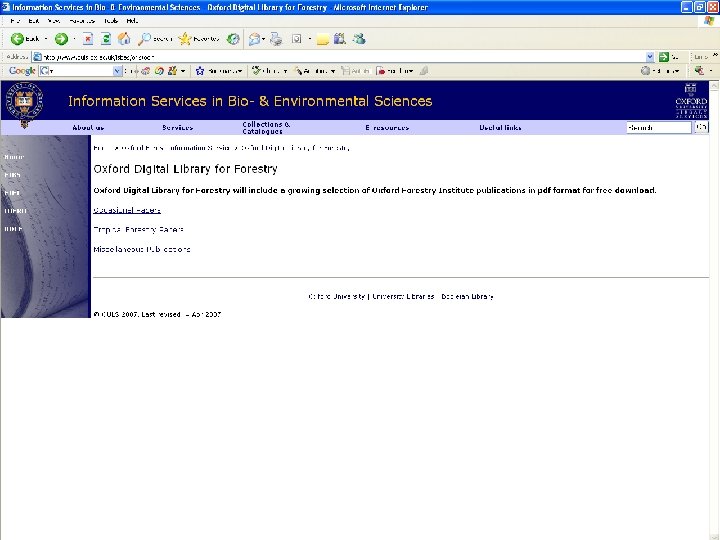Open the Edit button dropdown arrow

(310, 39)
